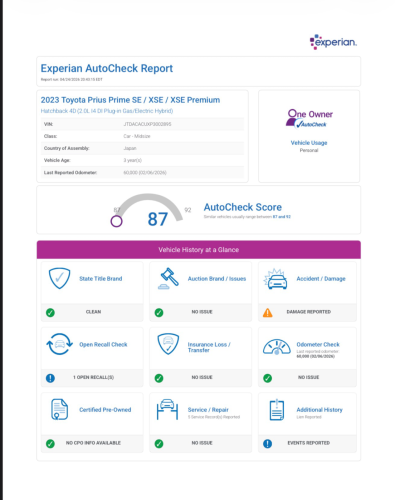395x500 pixels.
Task: Click the EVENTS REPORTED status text
Action: (x=309, y=443)
